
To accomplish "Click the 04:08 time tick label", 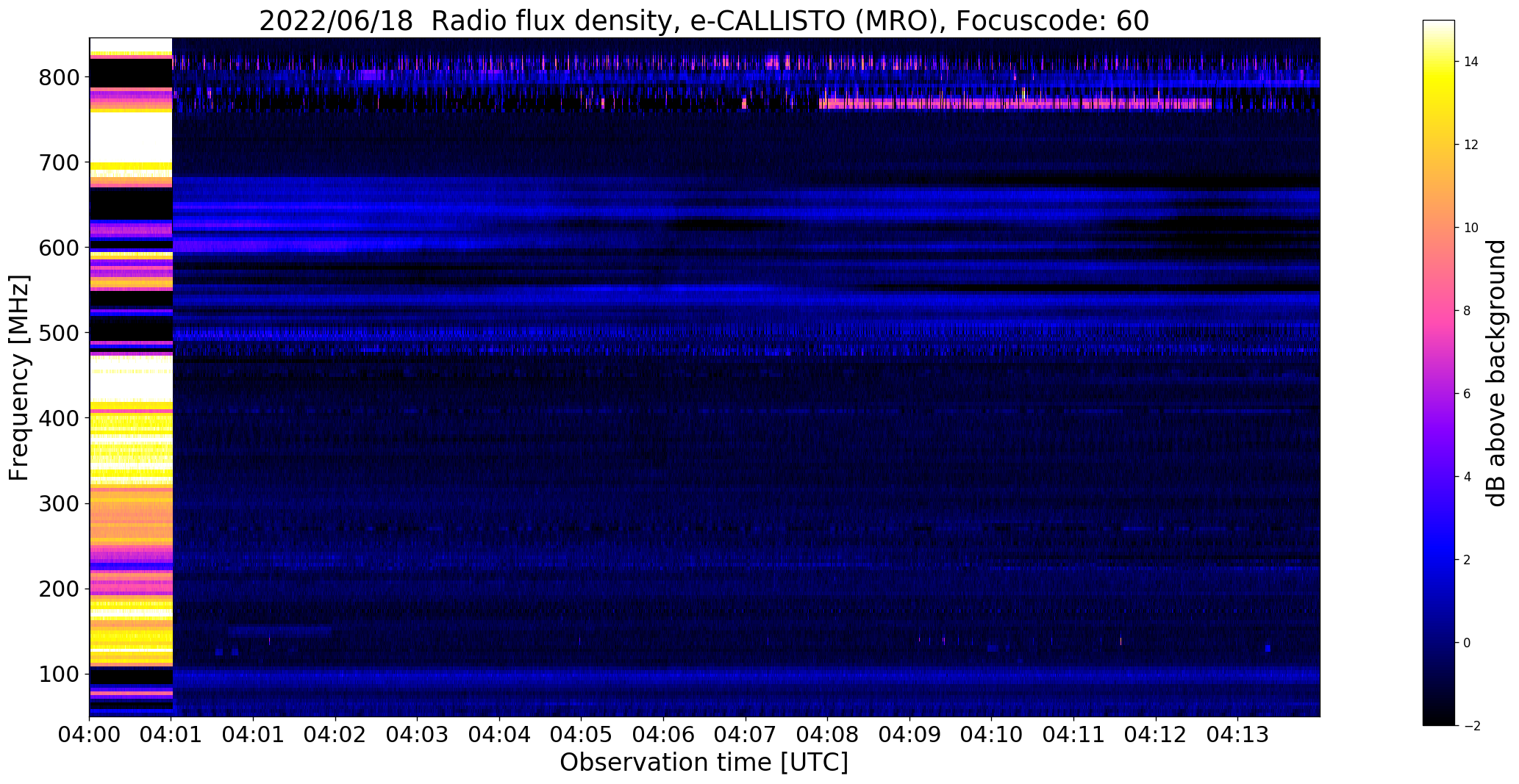I will point(828,734).
